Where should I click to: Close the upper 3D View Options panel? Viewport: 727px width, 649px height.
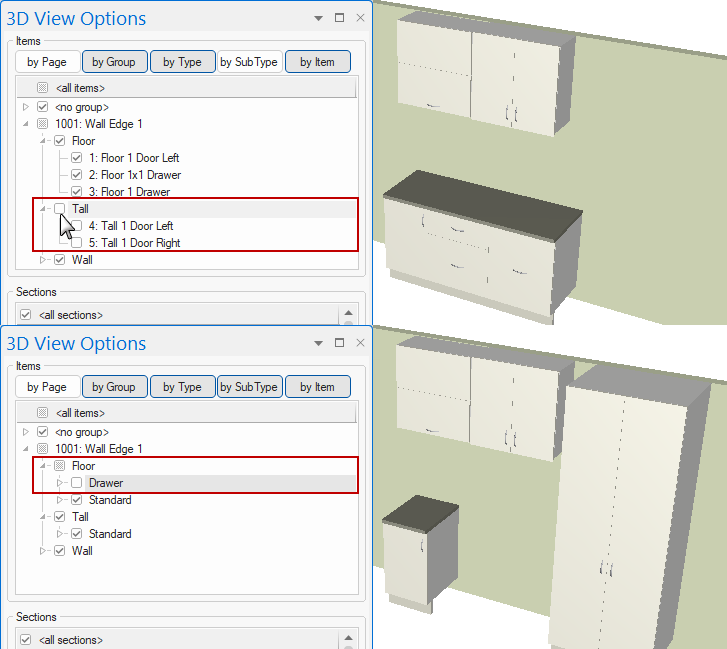pos(360,18)
